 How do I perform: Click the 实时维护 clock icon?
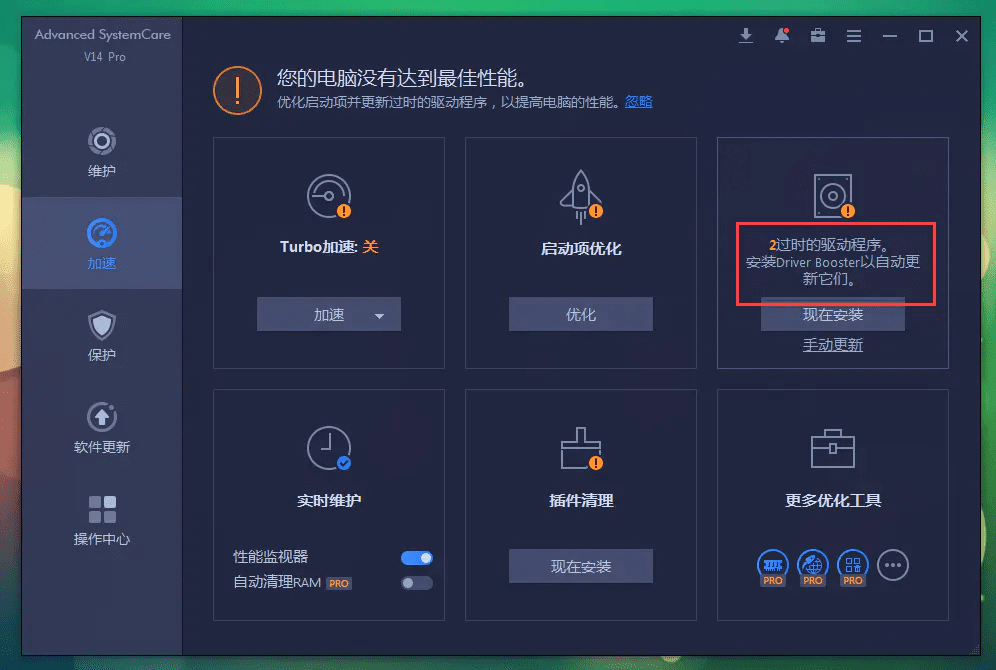coord(329,448)
